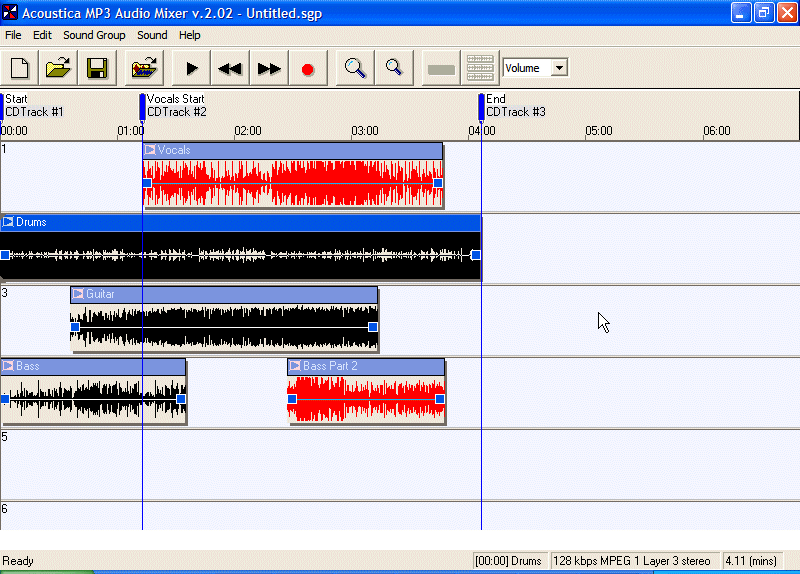Screen dimensions: 800x574
Task: Open the Help menu
Action: click(189, 35)
